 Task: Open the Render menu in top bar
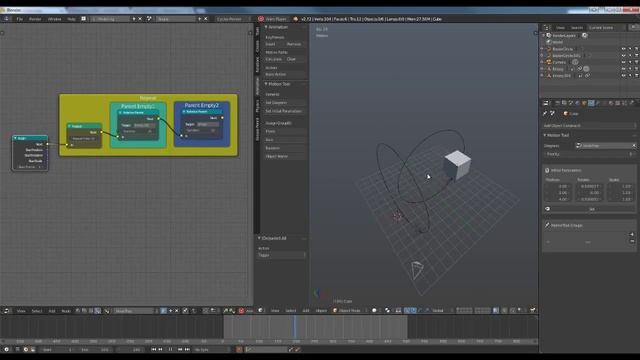tap(35, 19)
